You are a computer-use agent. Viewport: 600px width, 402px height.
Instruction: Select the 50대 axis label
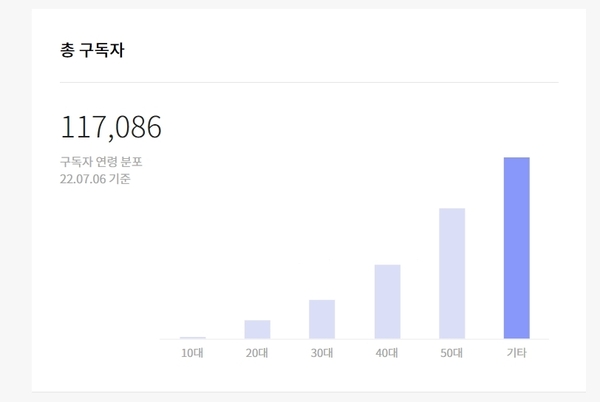coord(452,353)
